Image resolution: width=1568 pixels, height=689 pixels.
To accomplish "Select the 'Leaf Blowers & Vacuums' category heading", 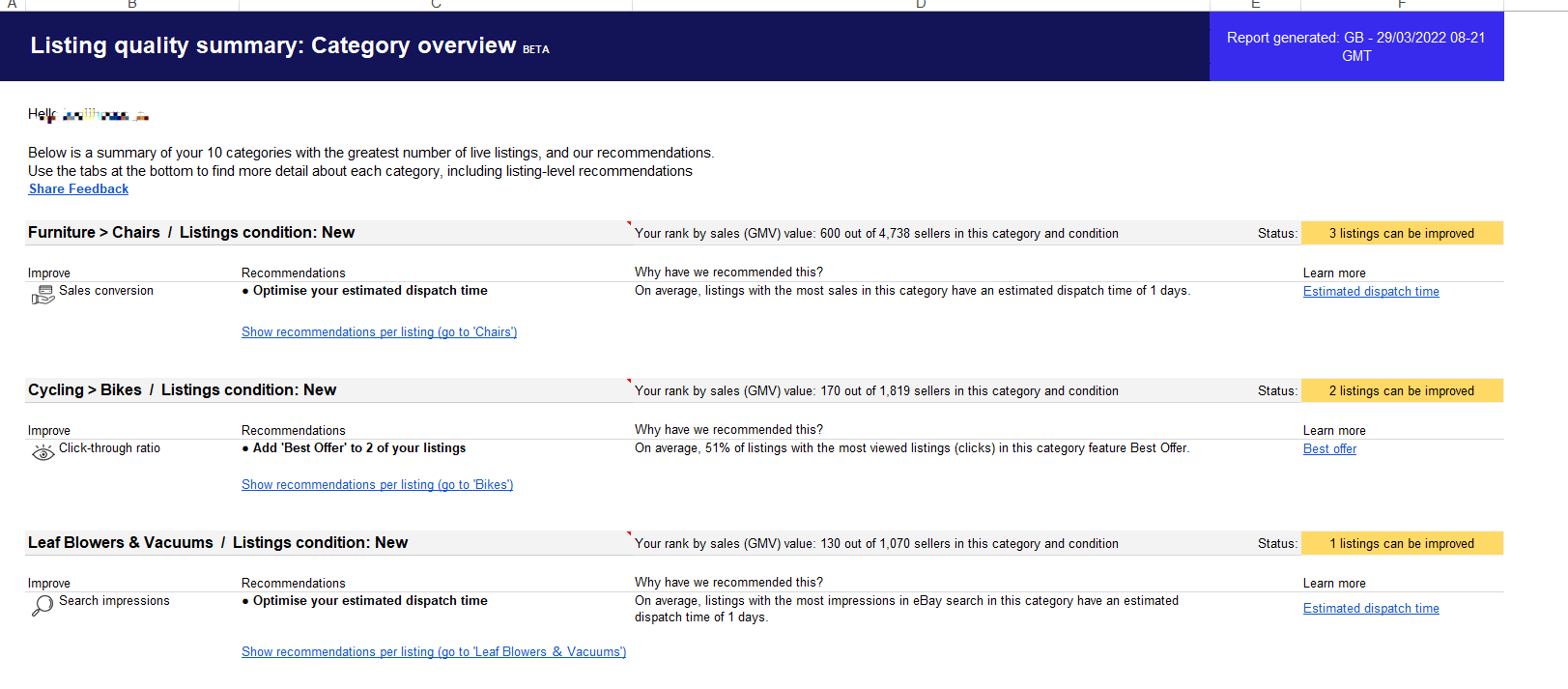I will click(x=217, y=543).
